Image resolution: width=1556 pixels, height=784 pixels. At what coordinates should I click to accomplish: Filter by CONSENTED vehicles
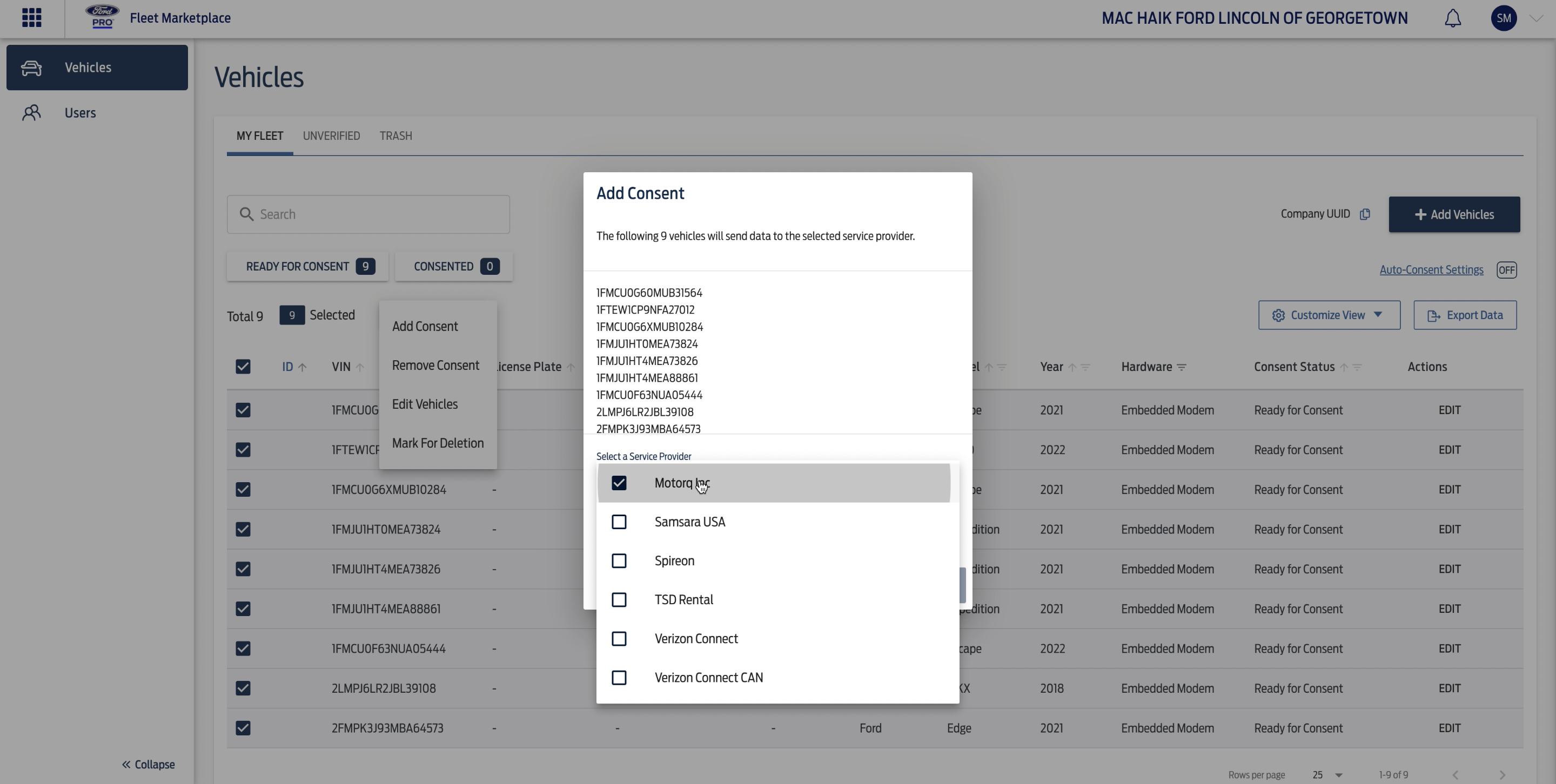pos(454,266)
